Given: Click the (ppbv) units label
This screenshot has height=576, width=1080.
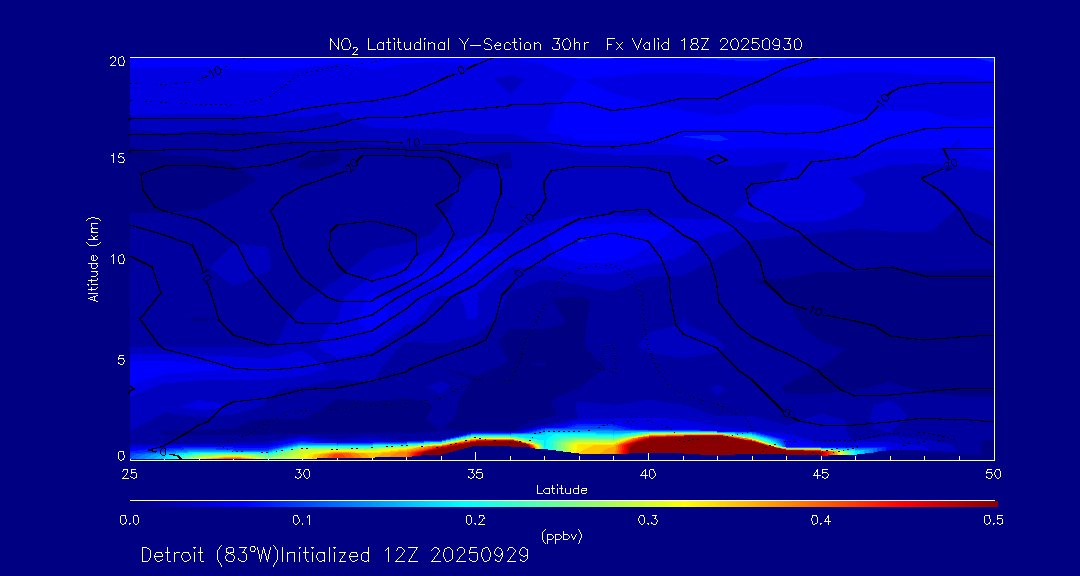Looking at the screenshot, I should click(x=561, y=535).
